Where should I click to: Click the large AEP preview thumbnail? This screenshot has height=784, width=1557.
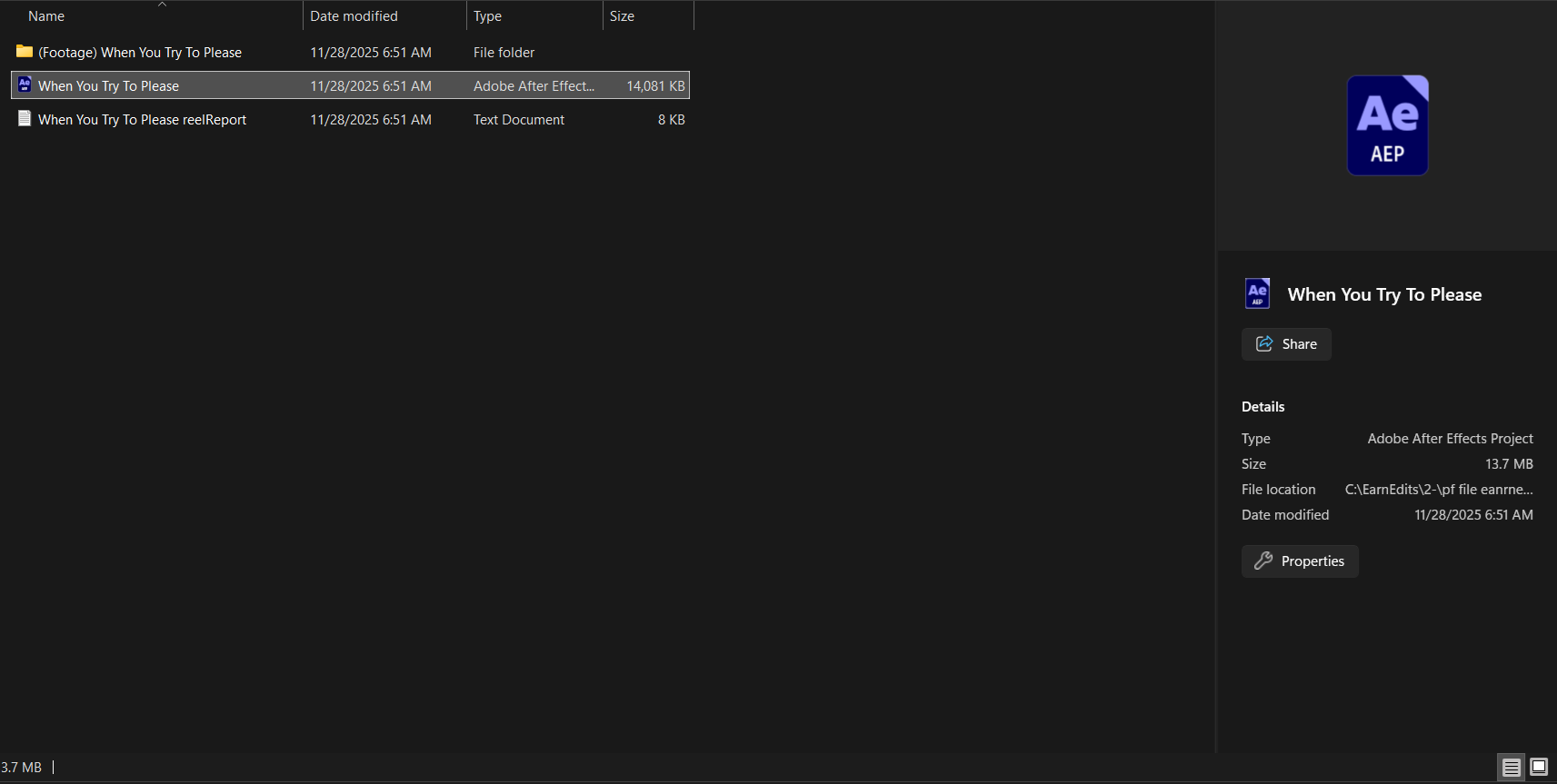coord(1387,125)
